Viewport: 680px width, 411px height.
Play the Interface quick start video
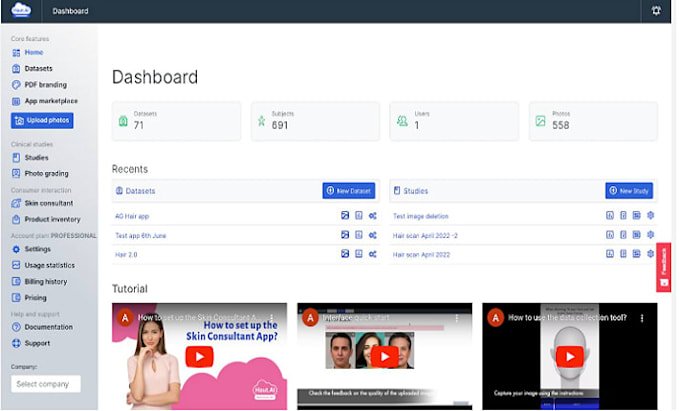pos(384,357)
